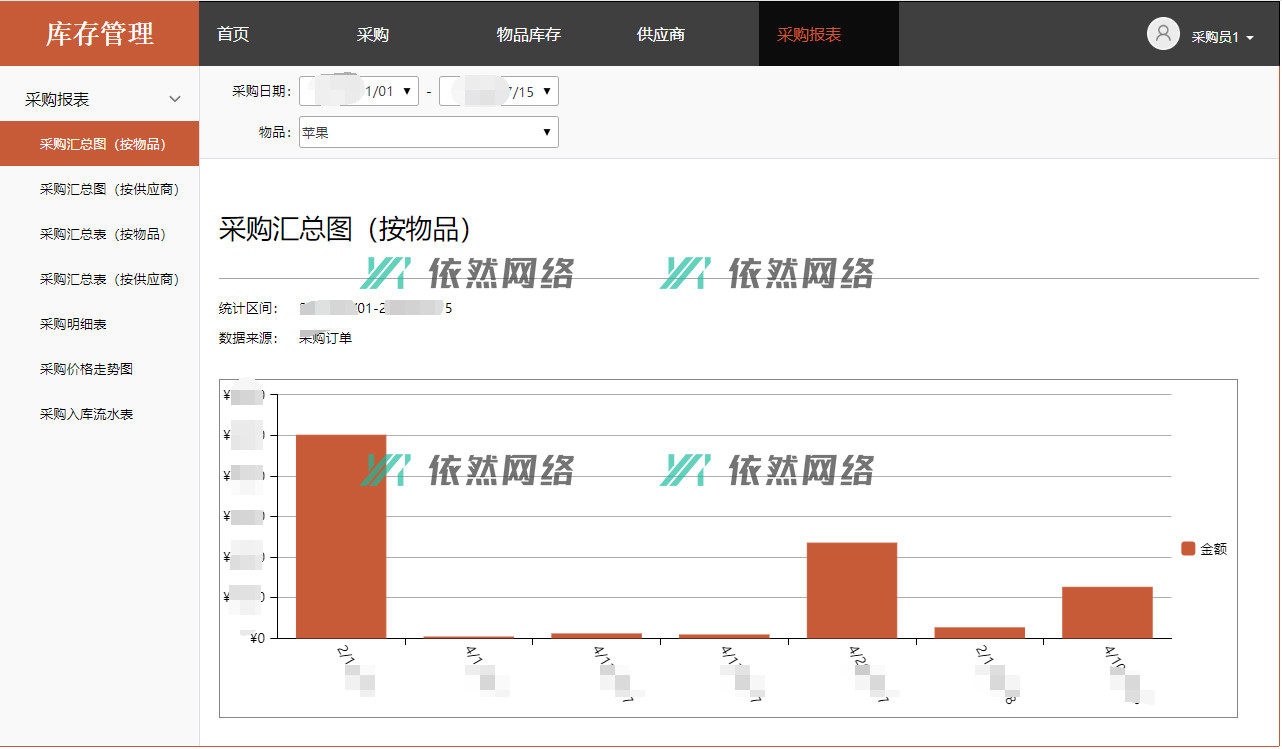Open 采购汇总图（按供应商） report

pos(109,189)
